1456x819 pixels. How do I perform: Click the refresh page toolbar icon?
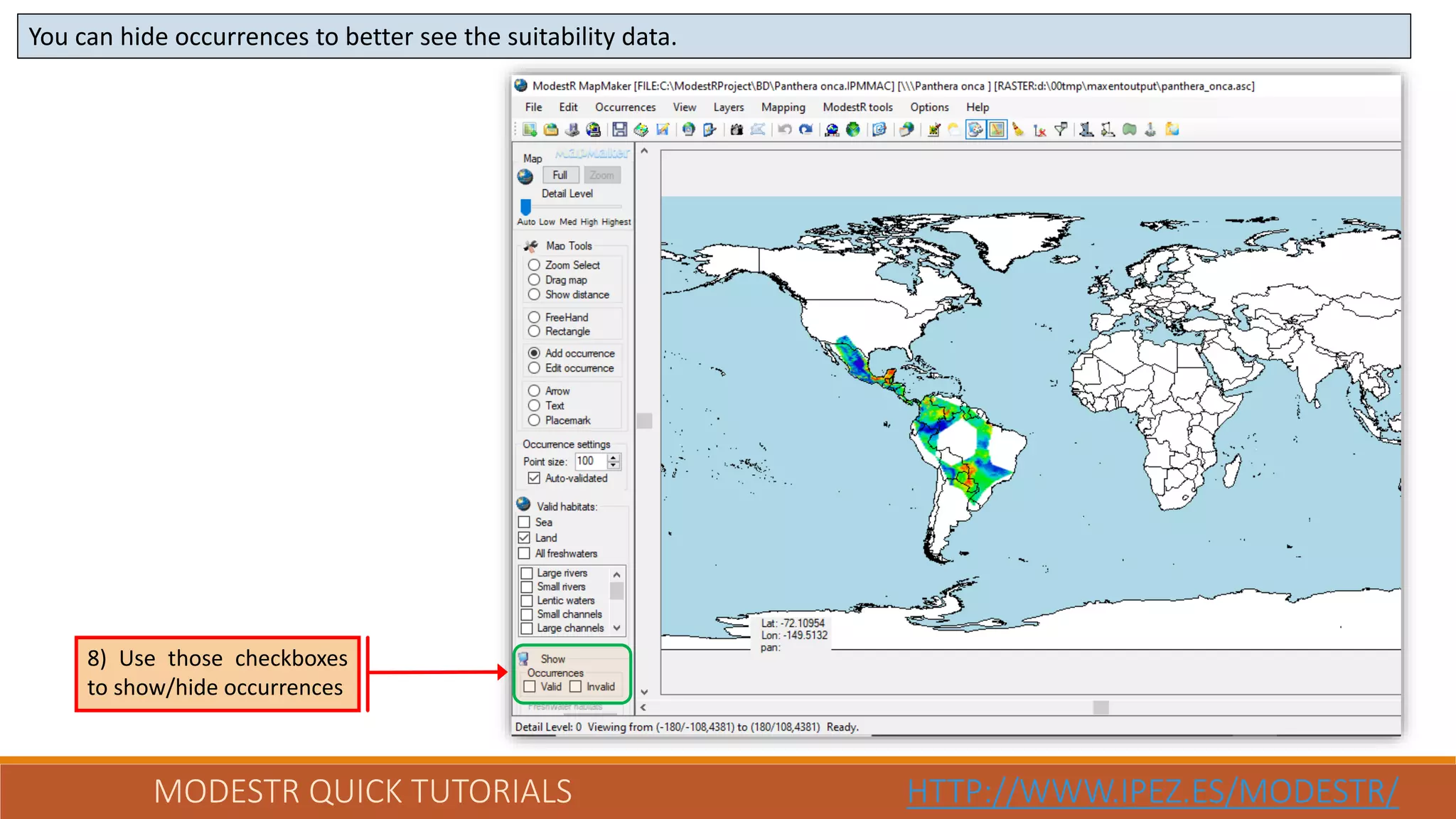click(x=879, y=129)
